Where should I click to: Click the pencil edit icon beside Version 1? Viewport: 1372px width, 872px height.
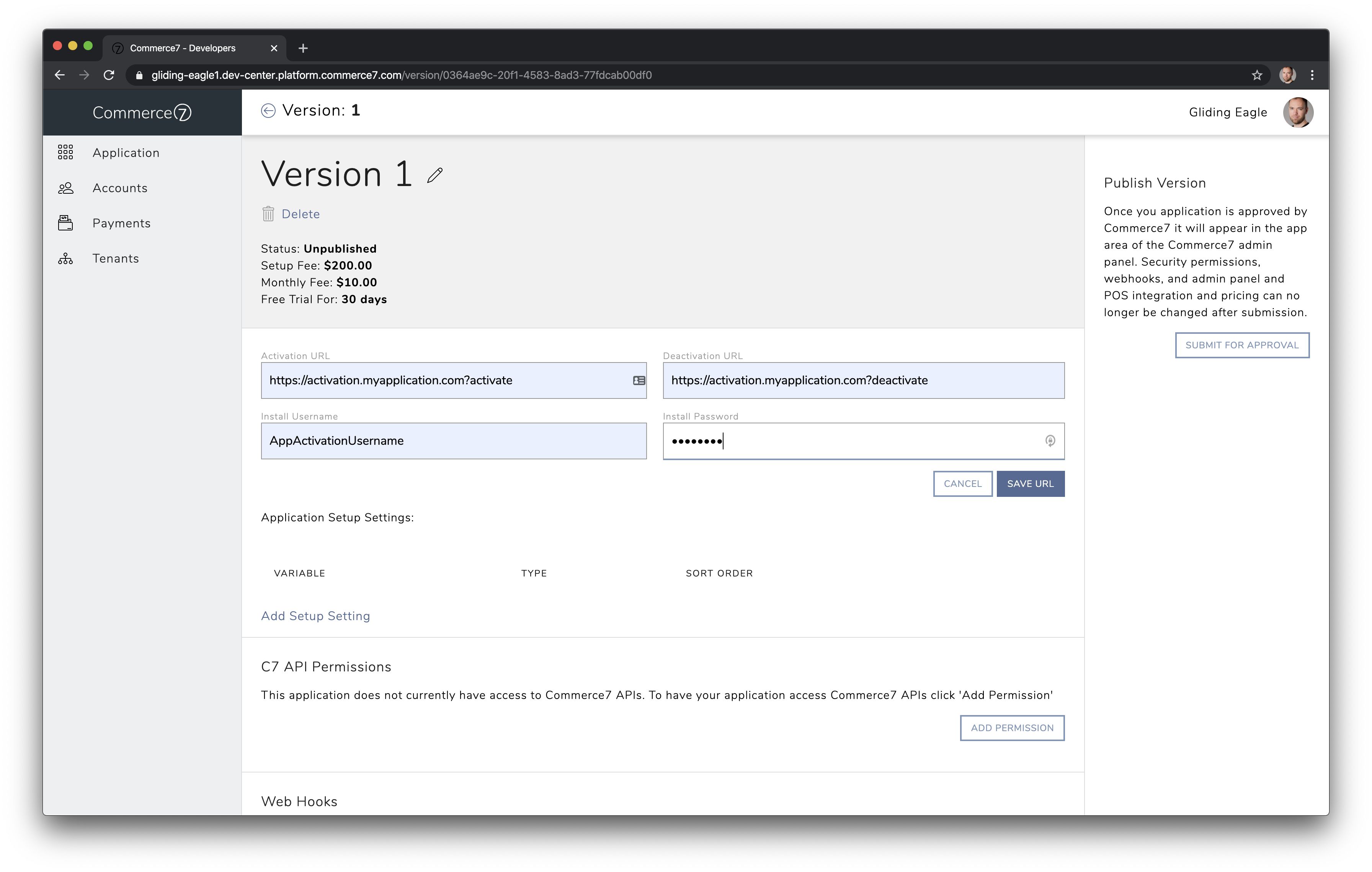(435, 175)
